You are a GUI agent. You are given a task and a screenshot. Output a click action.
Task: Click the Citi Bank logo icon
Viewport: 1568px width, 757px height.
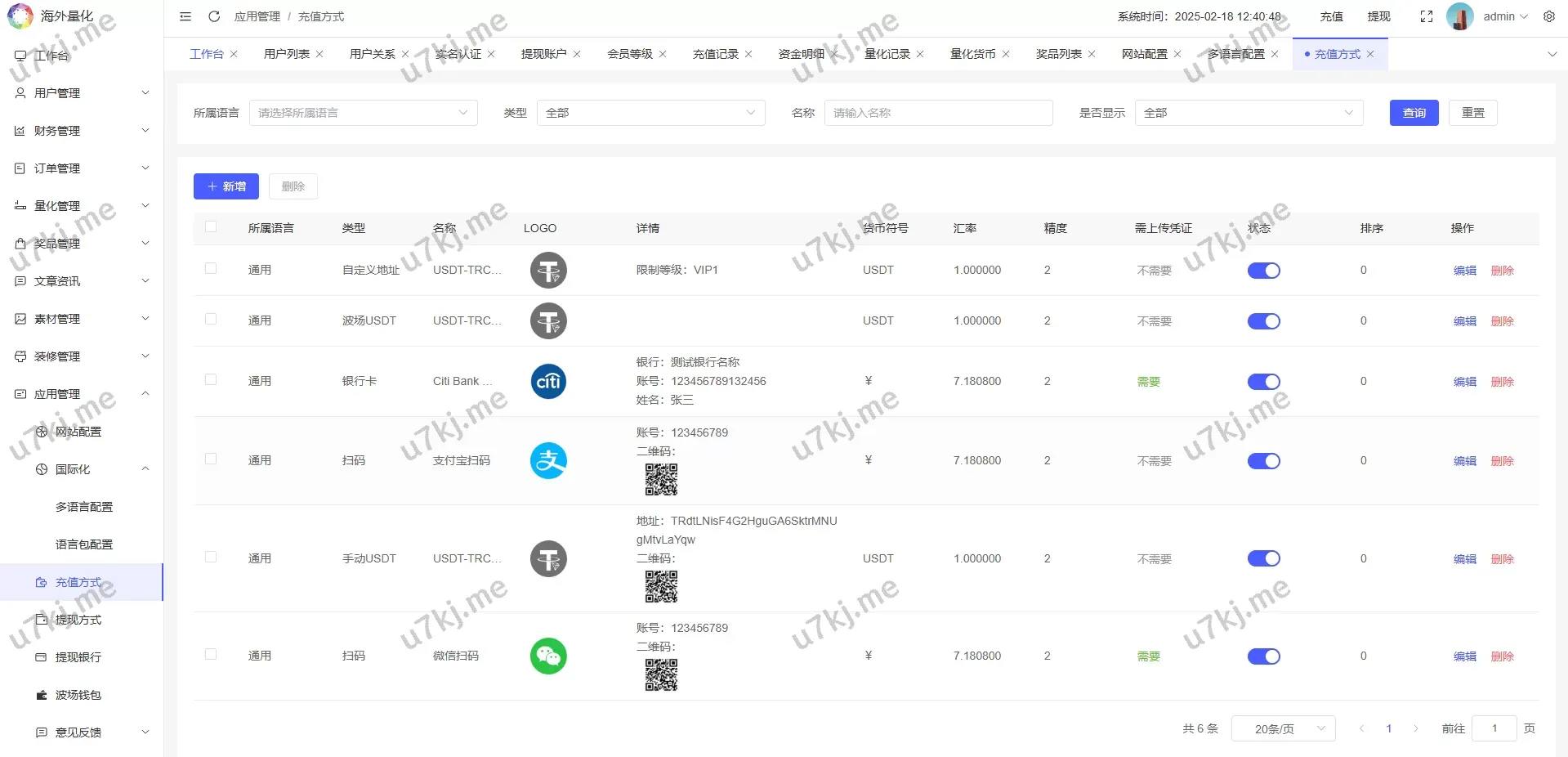click(547, 381)
